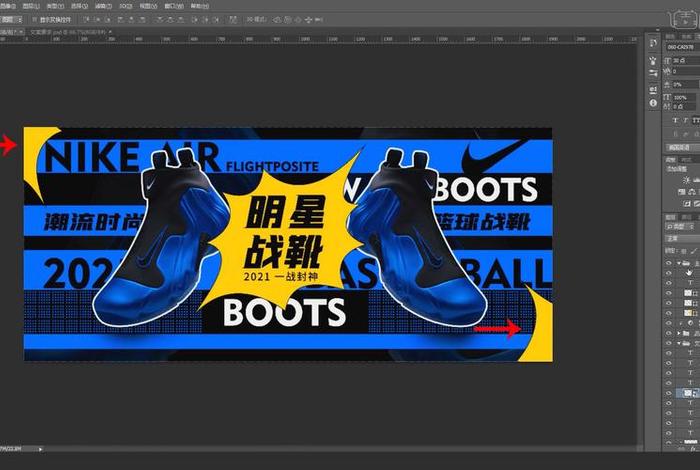Collapse the right panel dock double-arrow
The height and width of the screenshot is (470, 700).
(658, 30)
